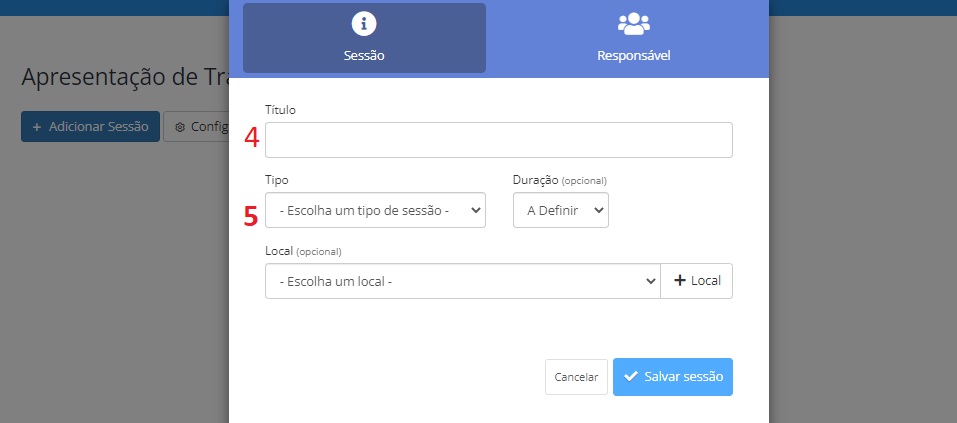Add a new place with + Local

(696, 281)
